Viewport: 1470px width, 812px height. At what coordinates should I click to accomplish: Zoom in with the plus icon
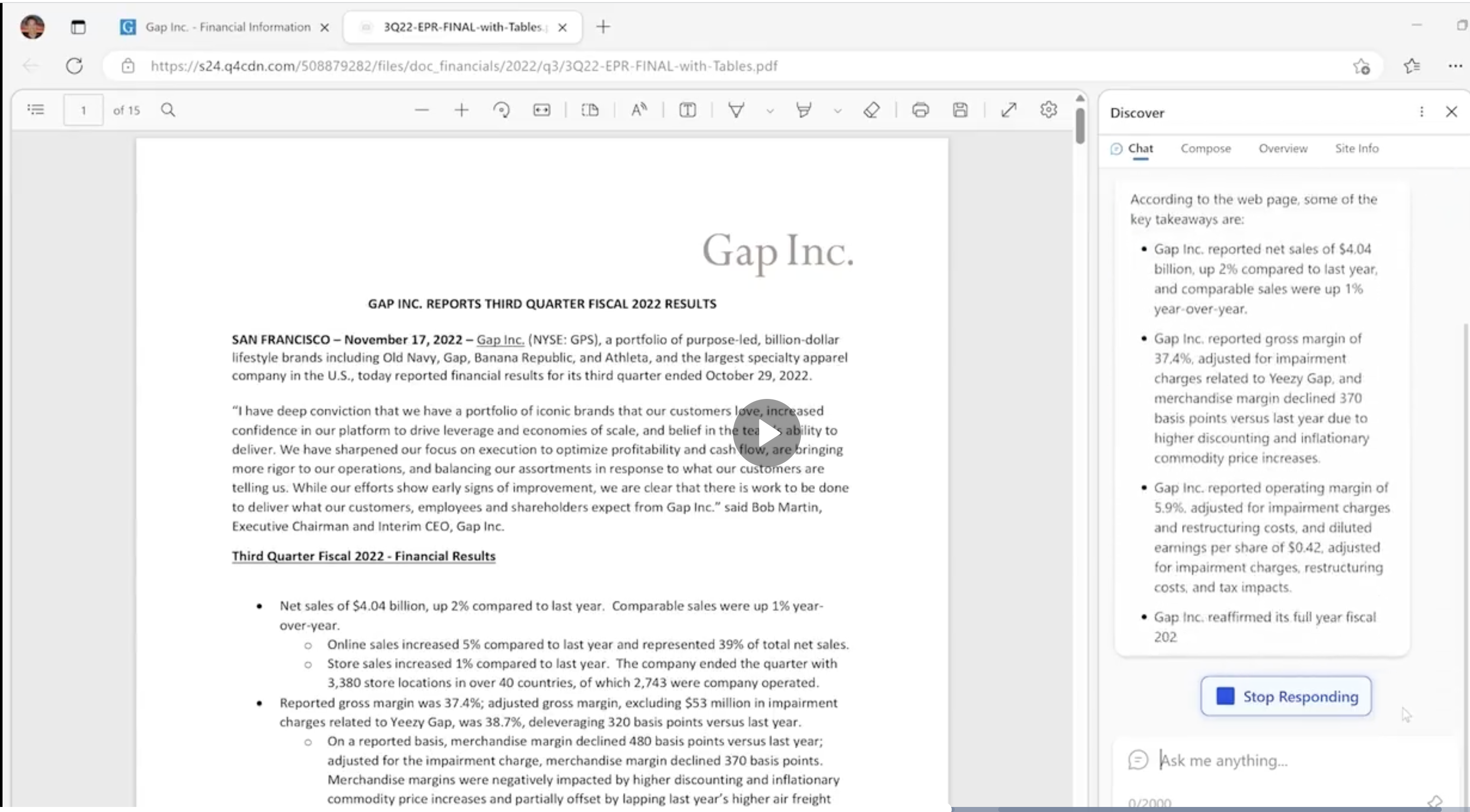[x=461, y=110]
